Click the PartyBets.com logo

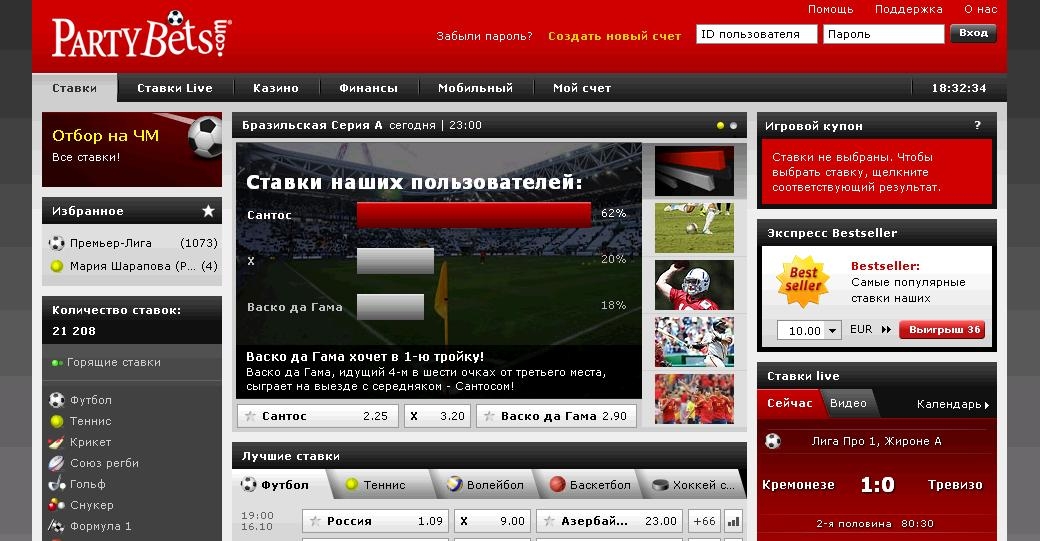142,36
